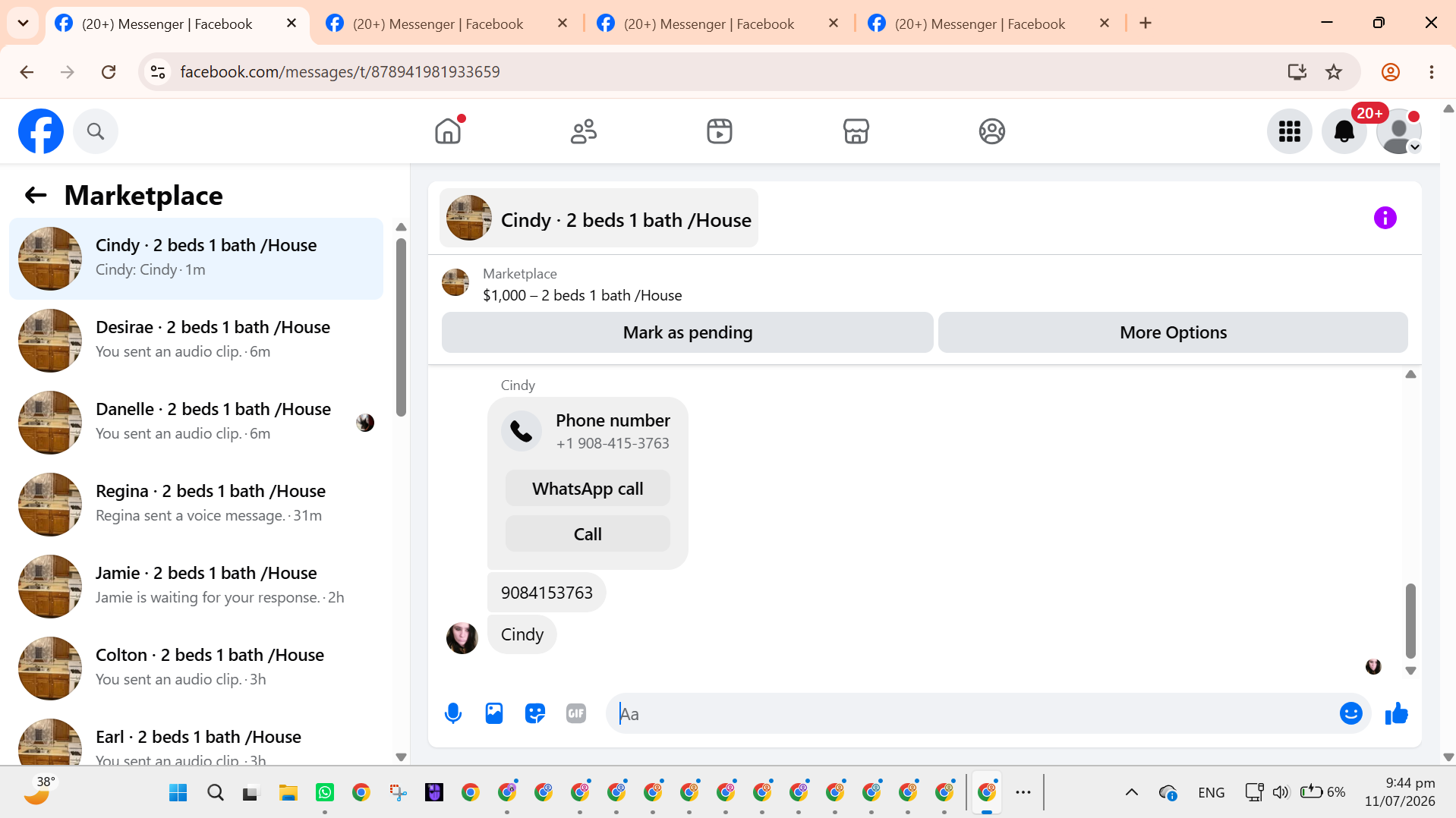The width and height of the screenshot is (1456, 818).
Task: Open the Windows Start menu
Action: (x=178, y=793)
